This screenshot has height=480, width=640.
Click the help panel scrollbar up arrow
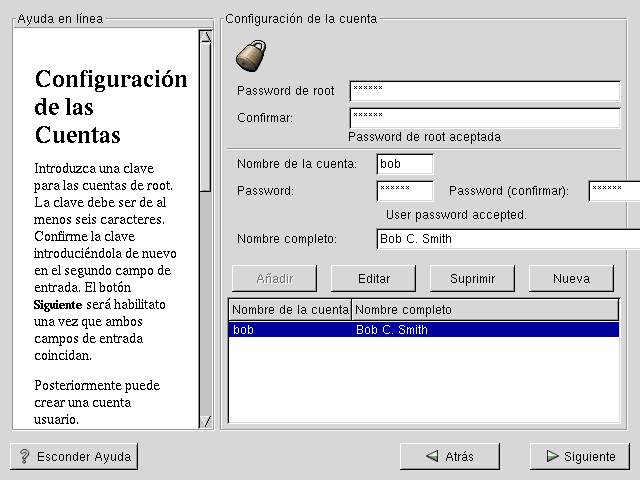coord(205,37)
